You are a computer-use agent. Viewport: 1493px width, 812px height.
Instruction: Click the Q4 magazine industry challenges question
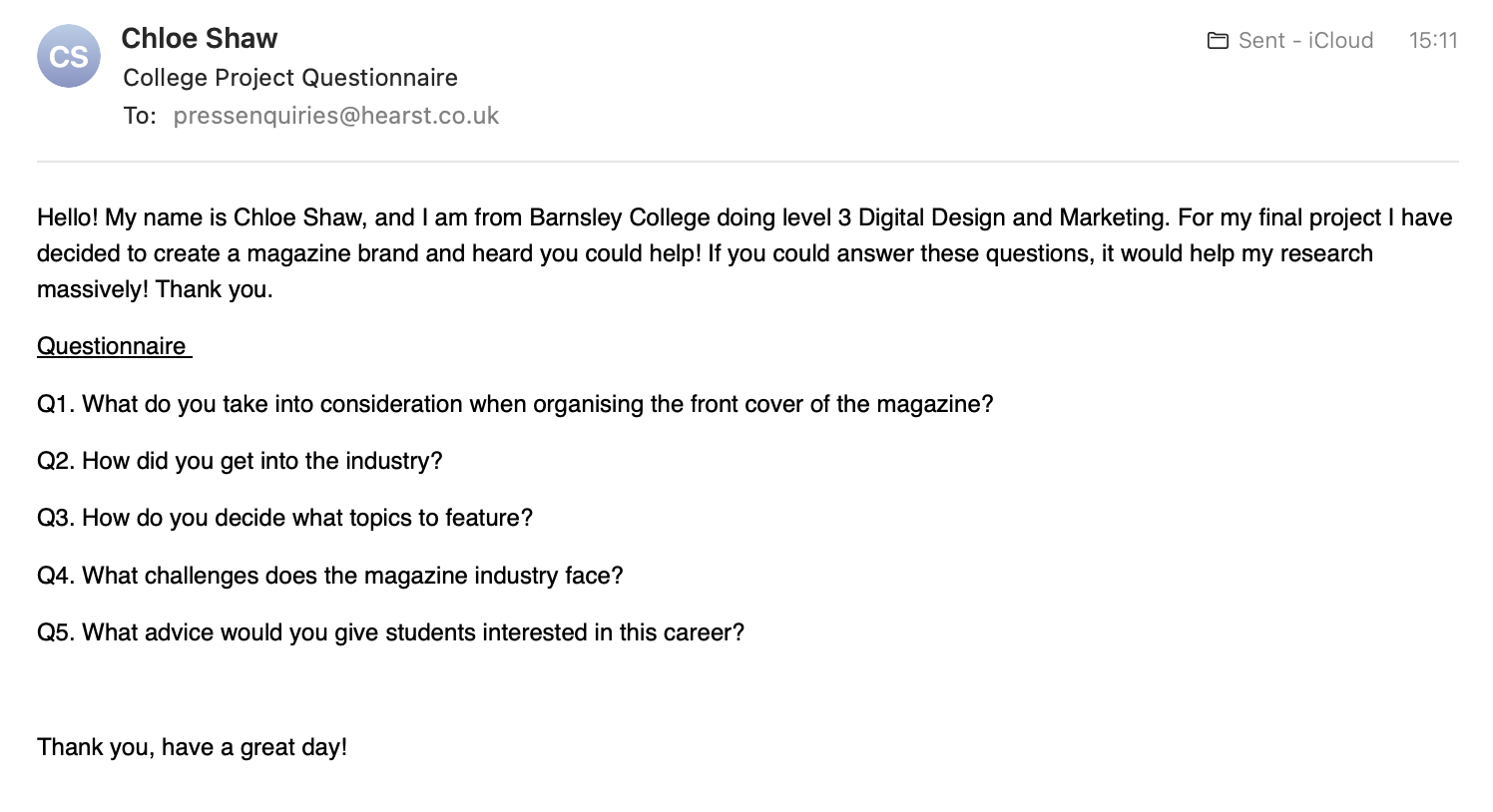coord(329,576)
